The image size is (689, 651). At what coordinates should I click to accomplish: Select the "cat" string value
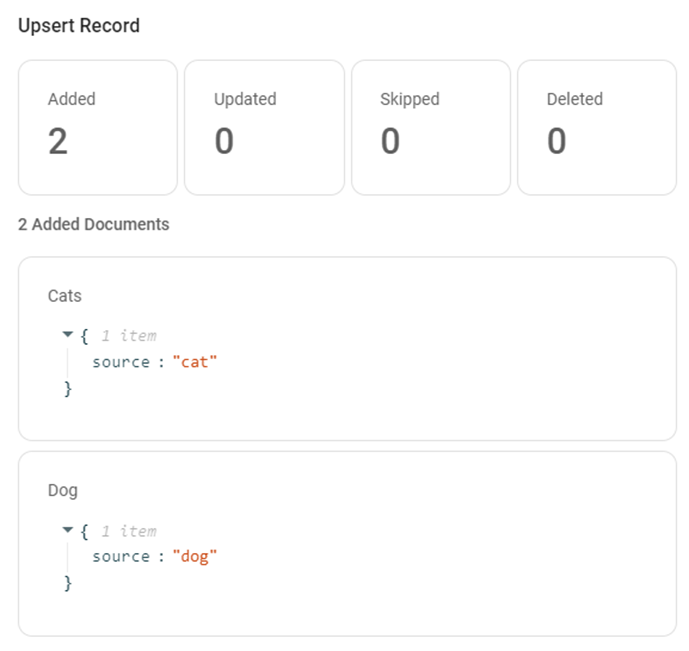click(195, 362)
